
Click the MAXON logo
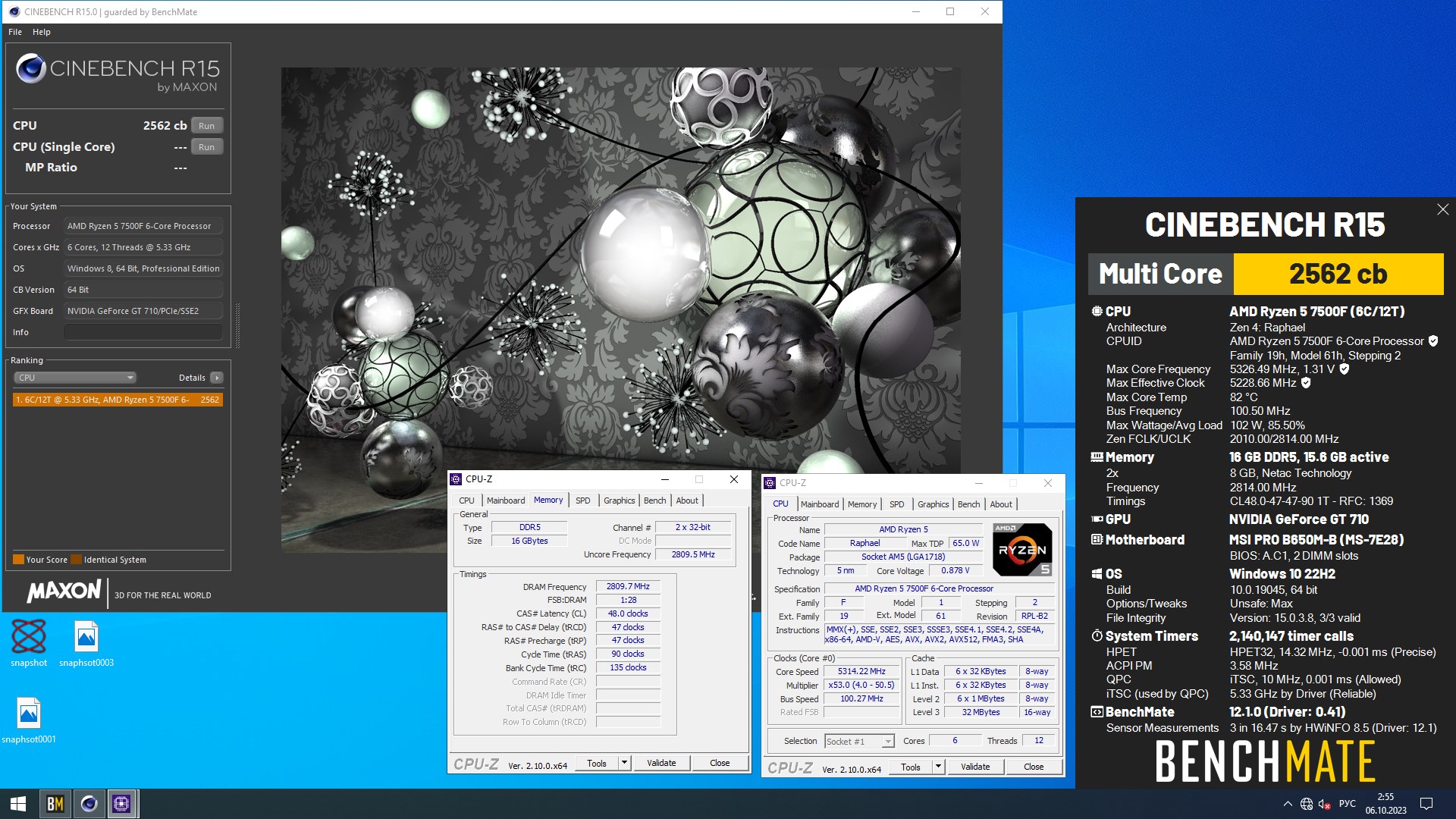tap(64, 591)
